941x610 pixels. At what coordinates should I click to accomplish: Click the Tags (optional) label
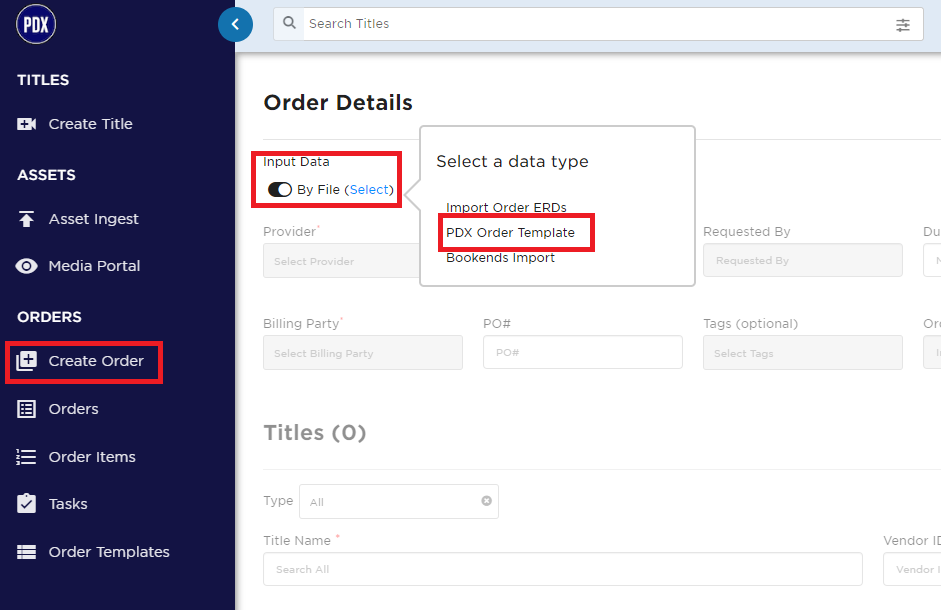coord(751,324)
